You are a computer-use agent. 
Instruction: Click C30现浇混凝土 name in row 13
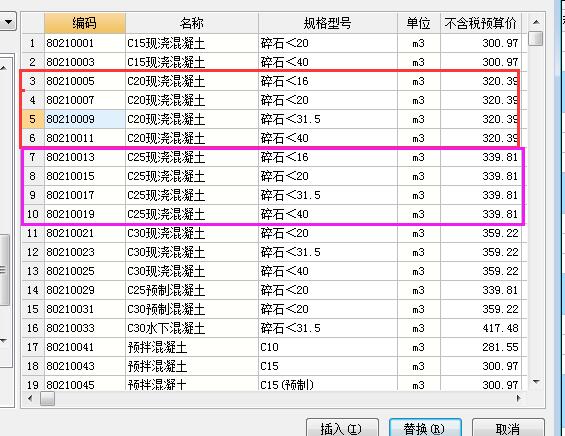(192, 271)
